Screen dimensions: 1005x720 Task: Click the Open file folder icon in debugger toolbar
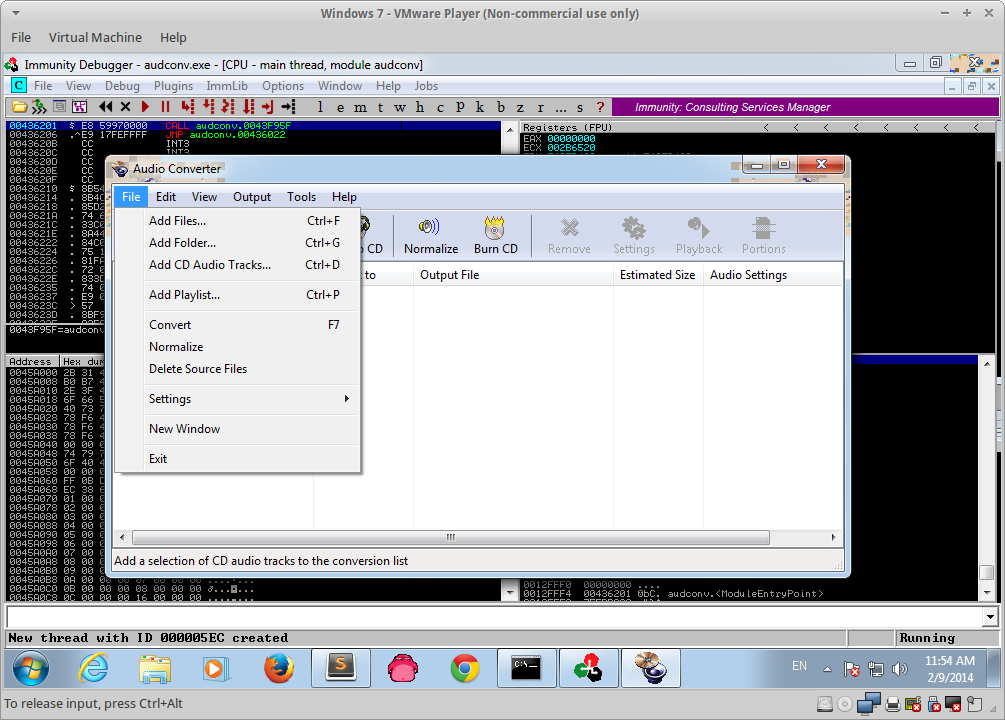coord(19,107)
